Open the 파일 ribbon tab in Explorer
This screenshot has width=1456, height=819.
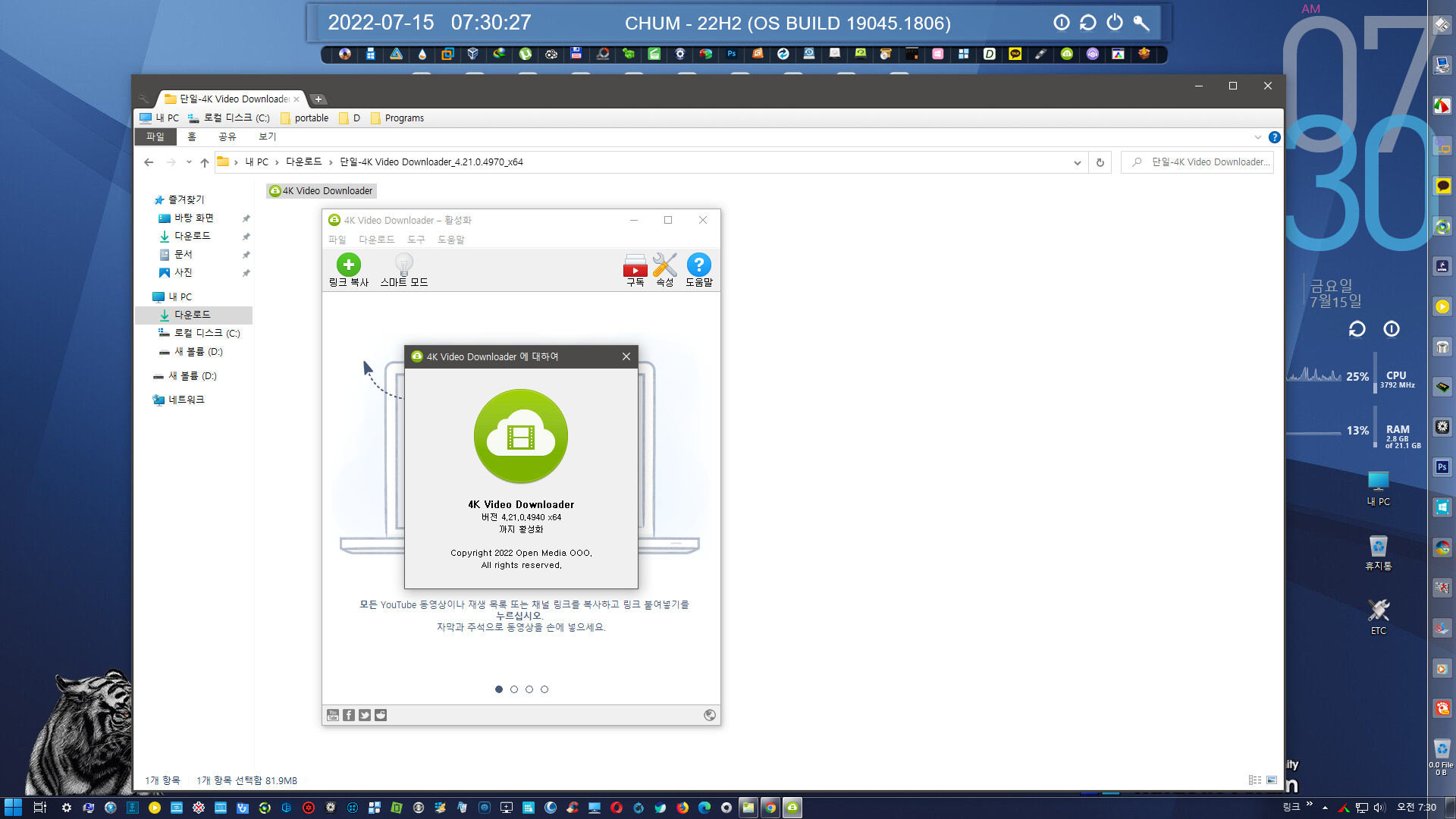(155, 136)
